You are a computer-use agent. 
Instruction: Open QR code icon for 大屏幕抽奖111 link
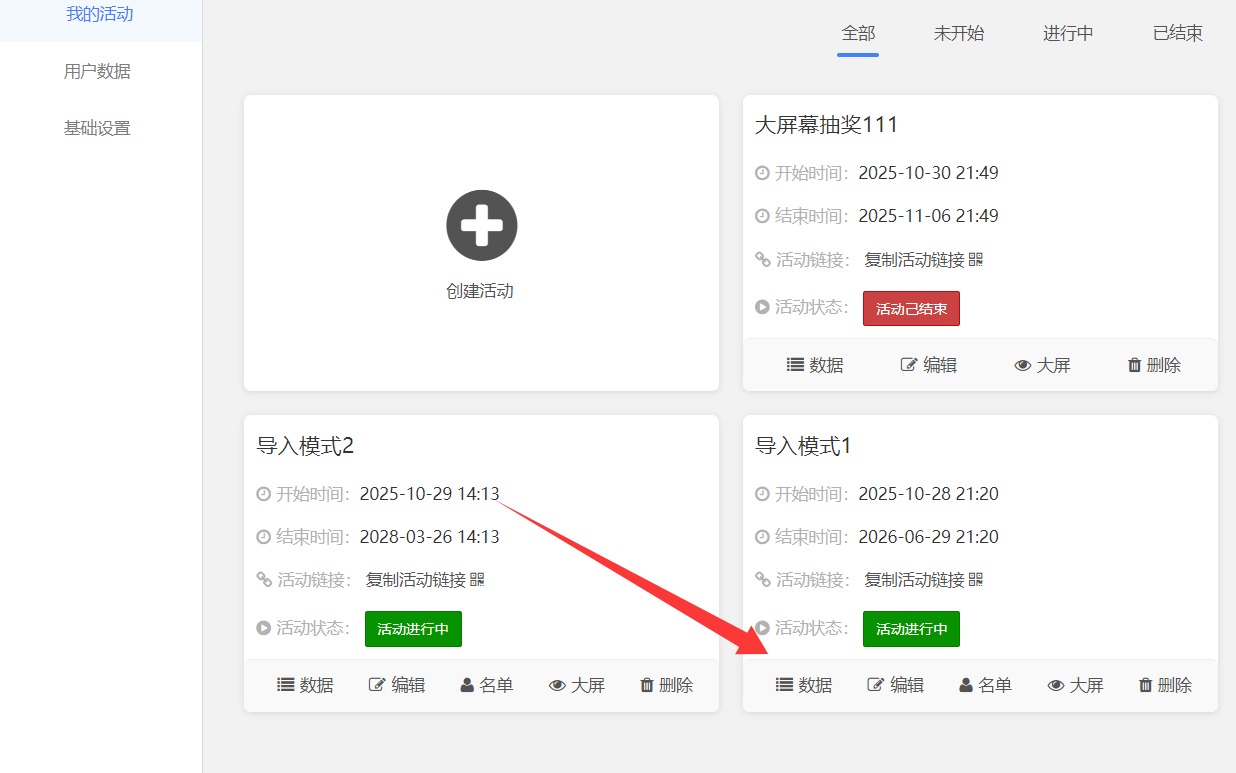[x=976, y=260]
